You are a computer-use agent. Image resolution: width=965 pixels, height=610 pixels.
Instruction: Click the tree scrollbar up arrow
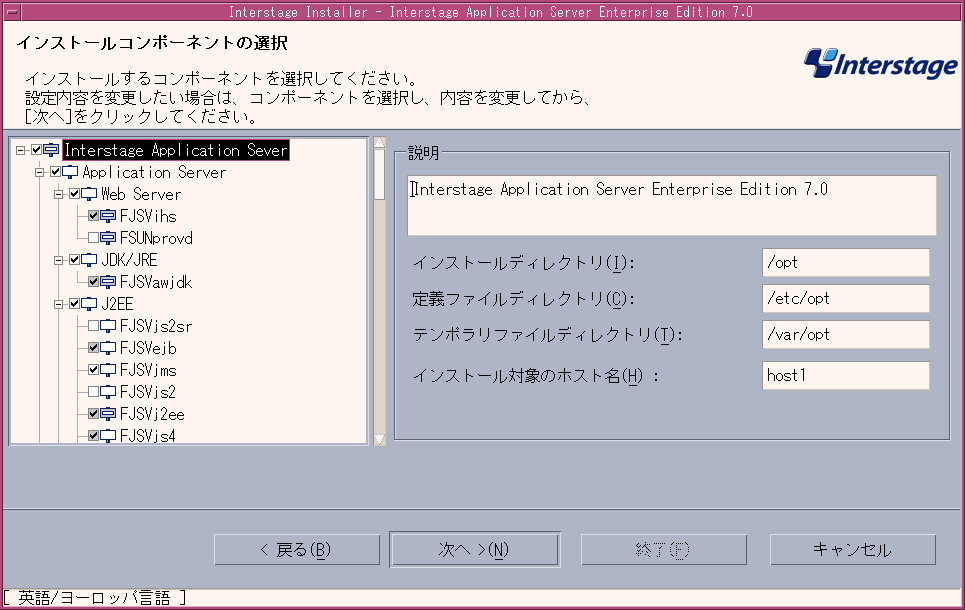click(x=380, y=143)
